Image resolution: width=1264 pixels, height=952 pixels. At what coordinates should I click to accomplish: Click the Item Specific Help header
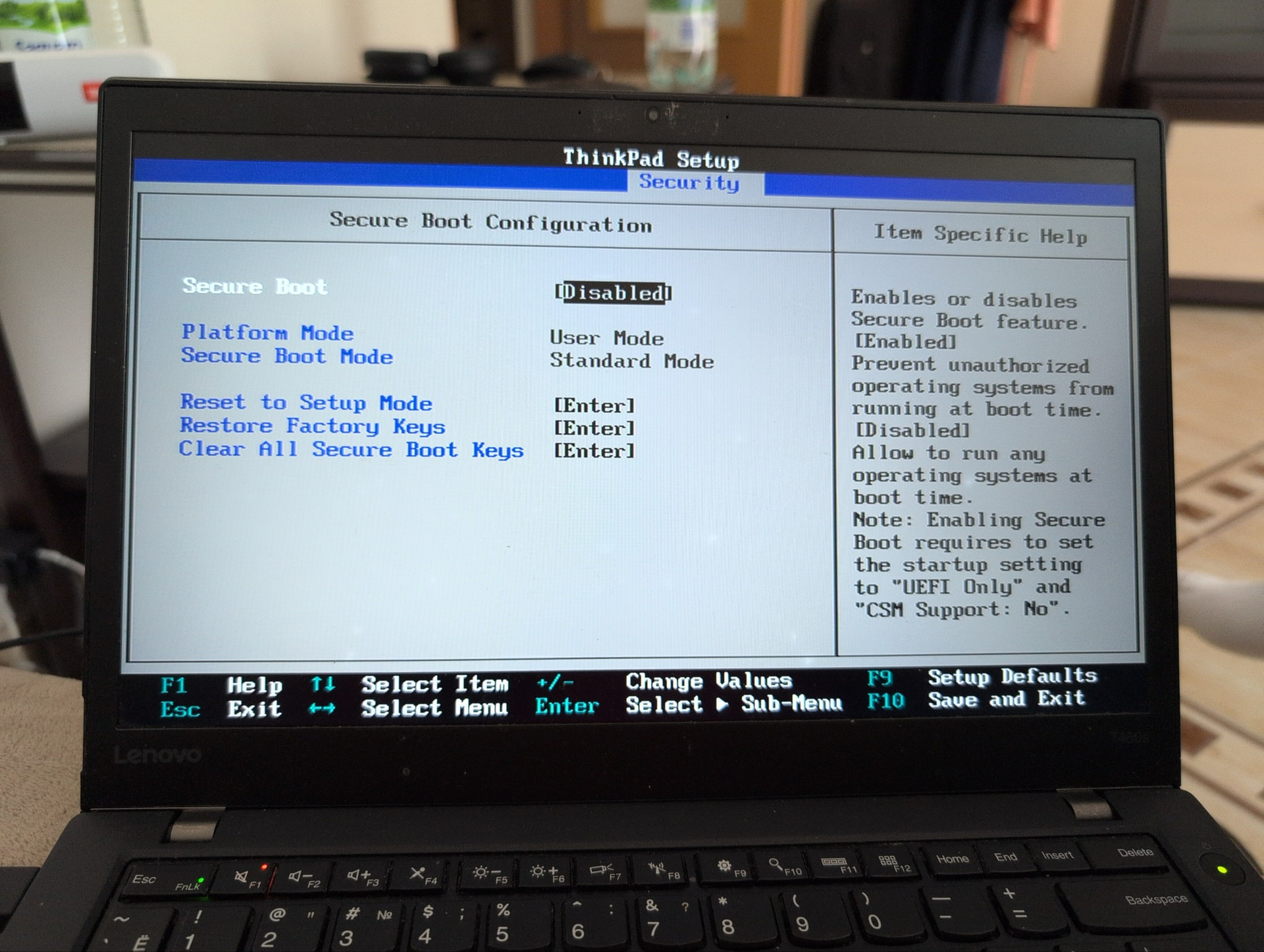point(981,234)
